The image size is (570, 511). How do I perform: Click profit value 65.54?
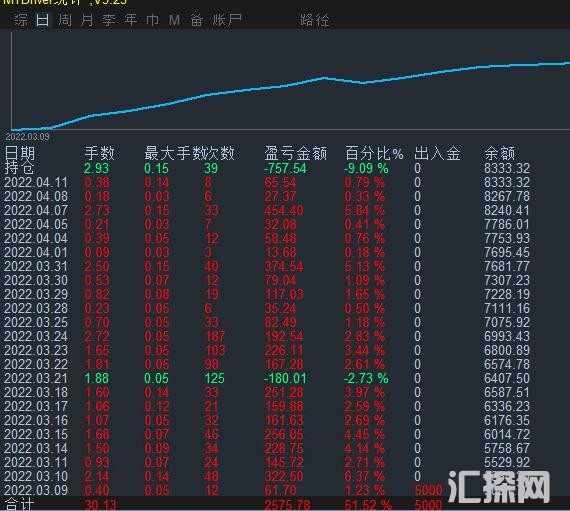(x=280, y=182)
